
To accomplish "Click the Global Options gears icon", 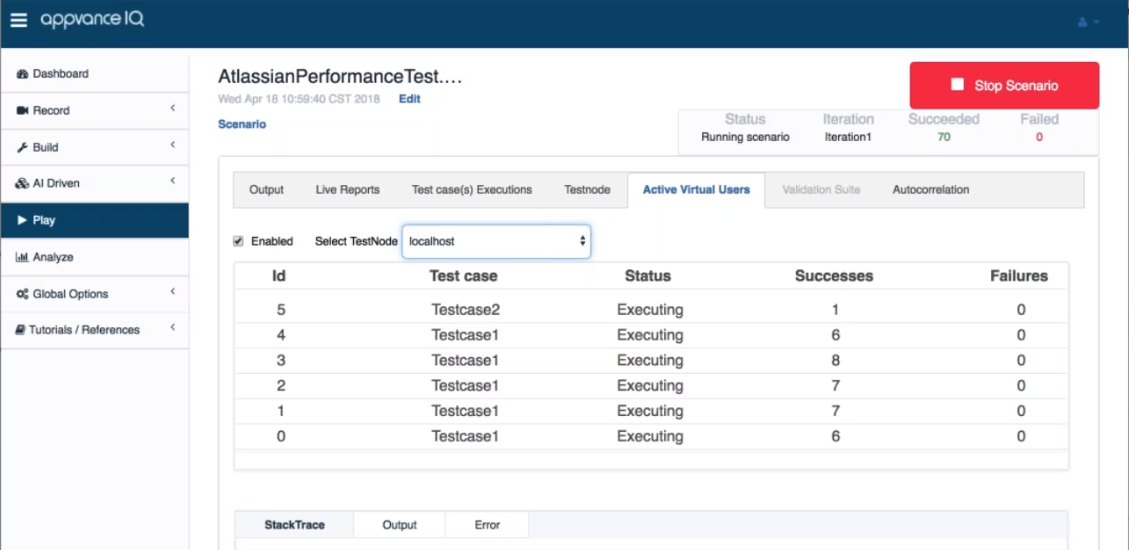I will click(22, 294).
